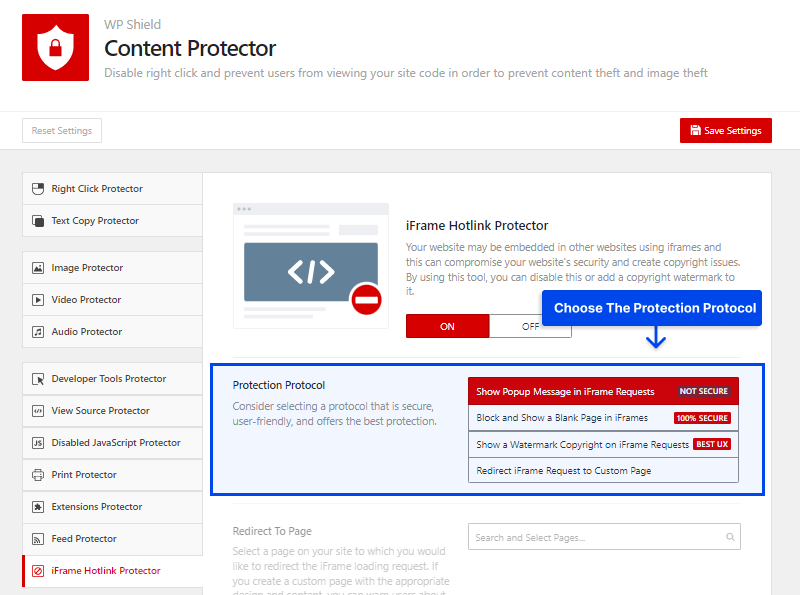Image resolution: width=800 pixels, height=595 pixels.
Task: Click the NOT SECURE badge
Action: tap(704, 391)
